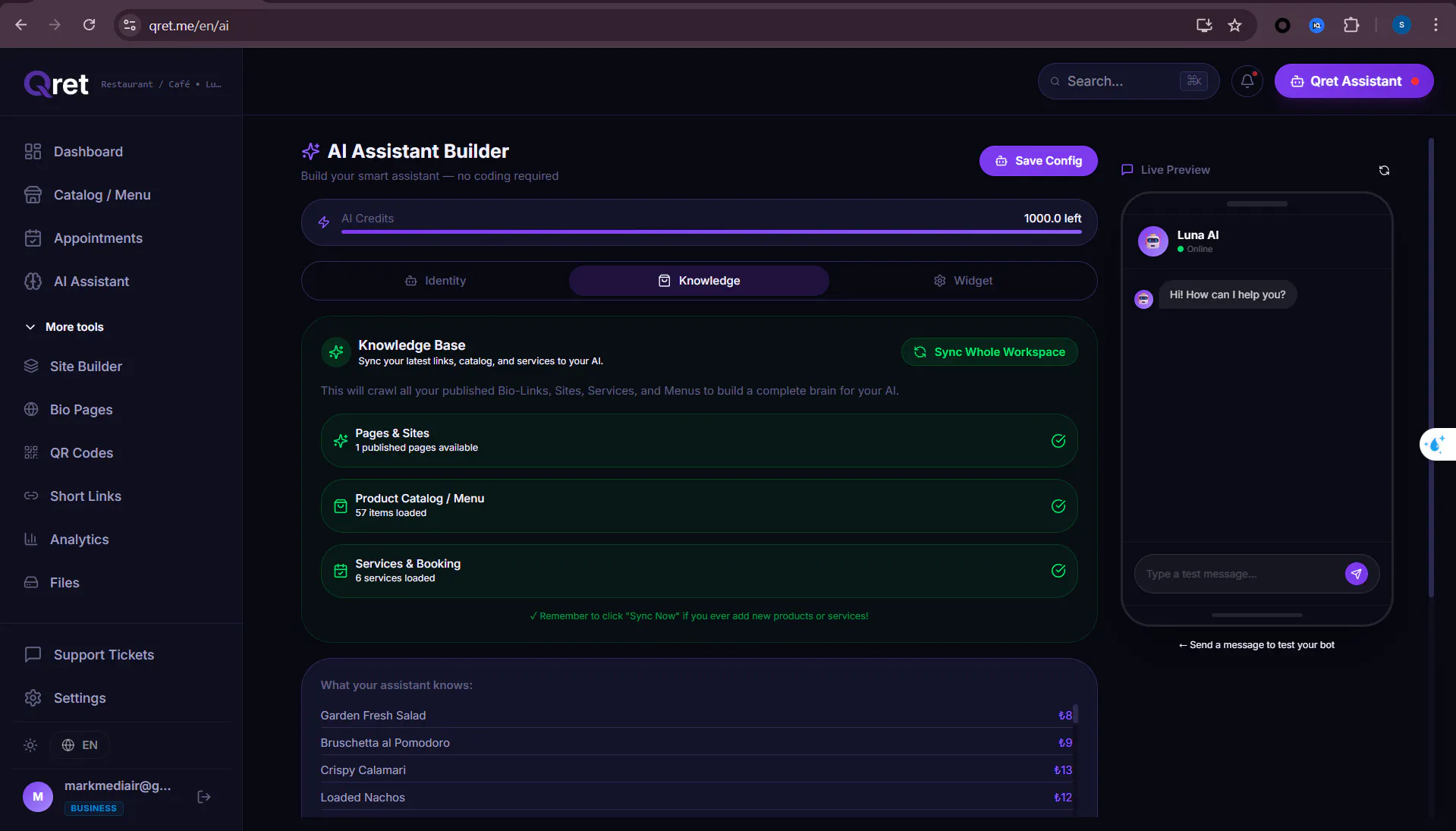Click the Bio Pages globe icon

31,410
